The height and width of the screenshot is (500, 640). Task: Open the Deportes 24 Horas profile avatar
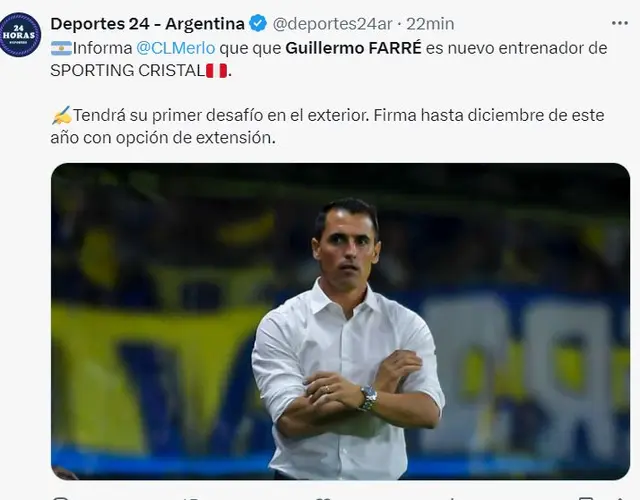pyautogui.click(x=20, y=34)
